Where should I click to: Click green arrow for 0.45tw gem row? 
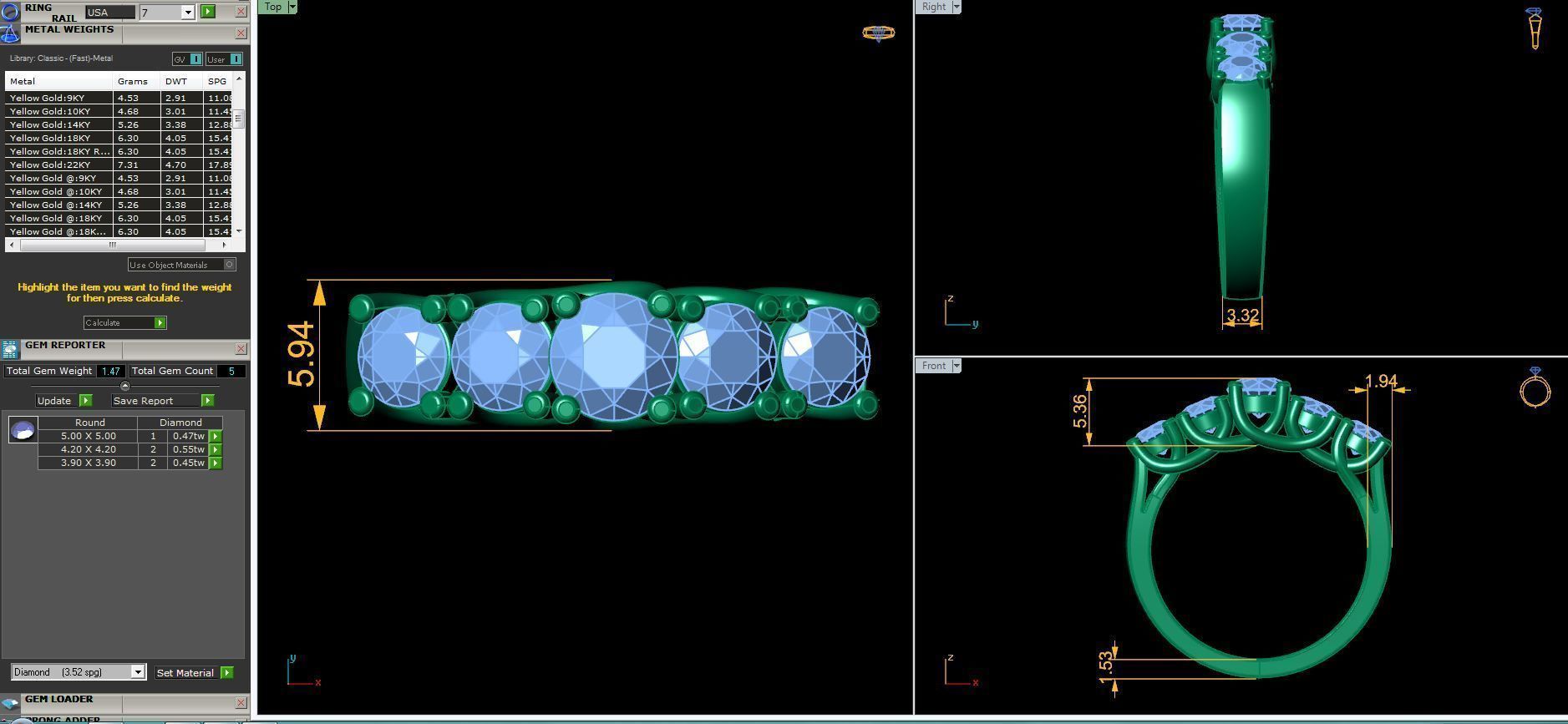(x=216, y=463)
